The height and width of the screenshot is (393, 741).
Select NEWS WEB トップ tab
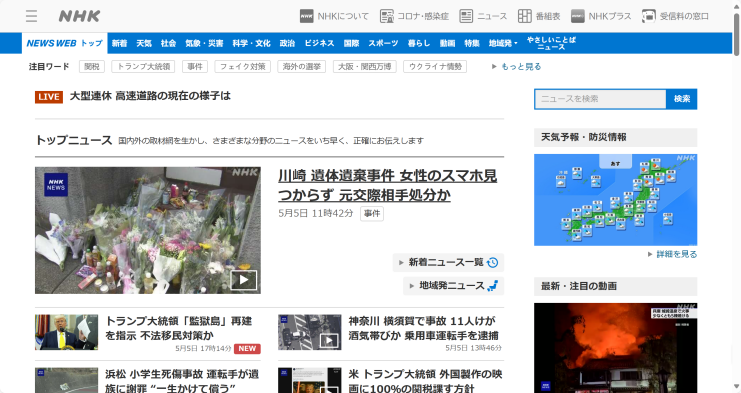pyautogui.click(x=65, y=43)
